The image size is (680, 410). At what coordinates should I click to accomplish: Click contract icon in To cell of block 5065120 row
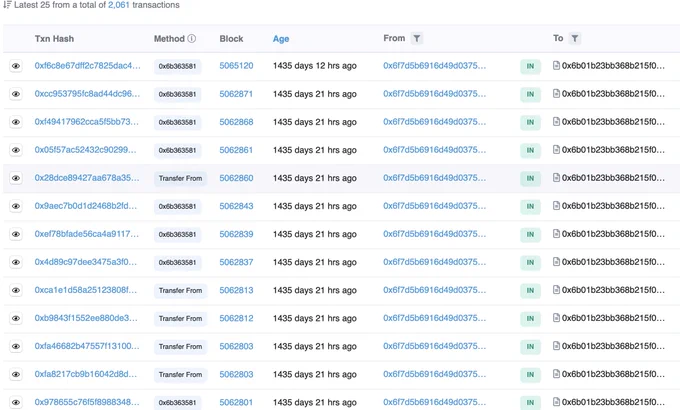click(556, 66)
